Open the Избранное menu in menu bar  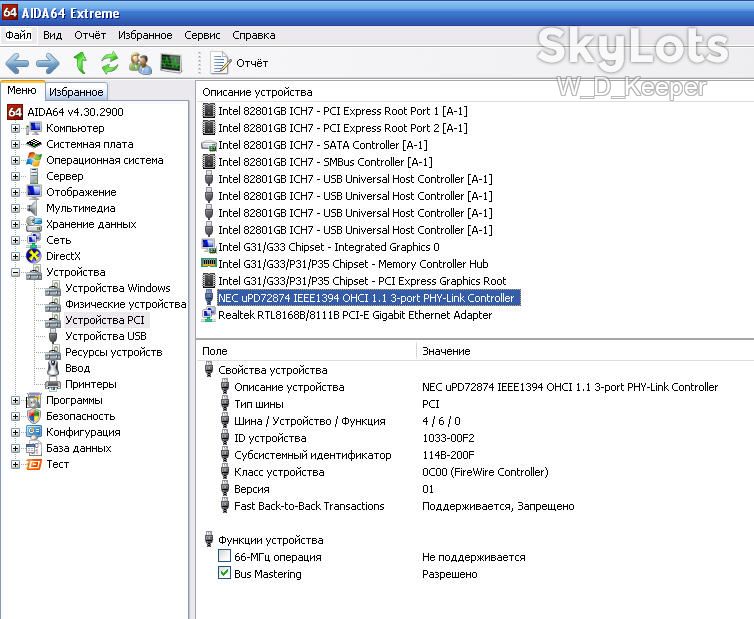coord(145,35)
